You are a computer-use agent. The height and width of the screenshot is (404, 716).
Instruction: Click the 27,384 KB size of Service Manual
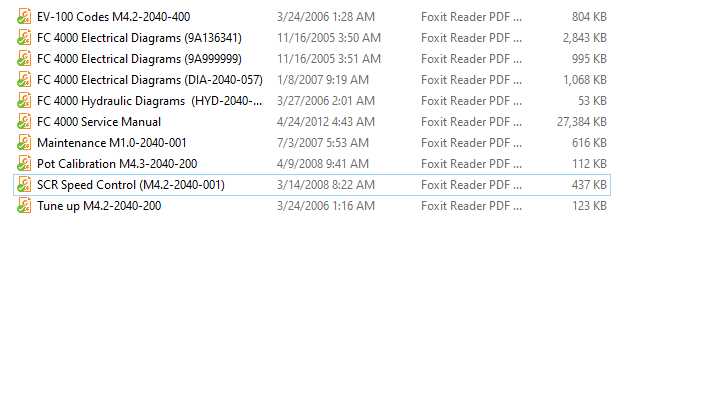(x=581, y=122)
